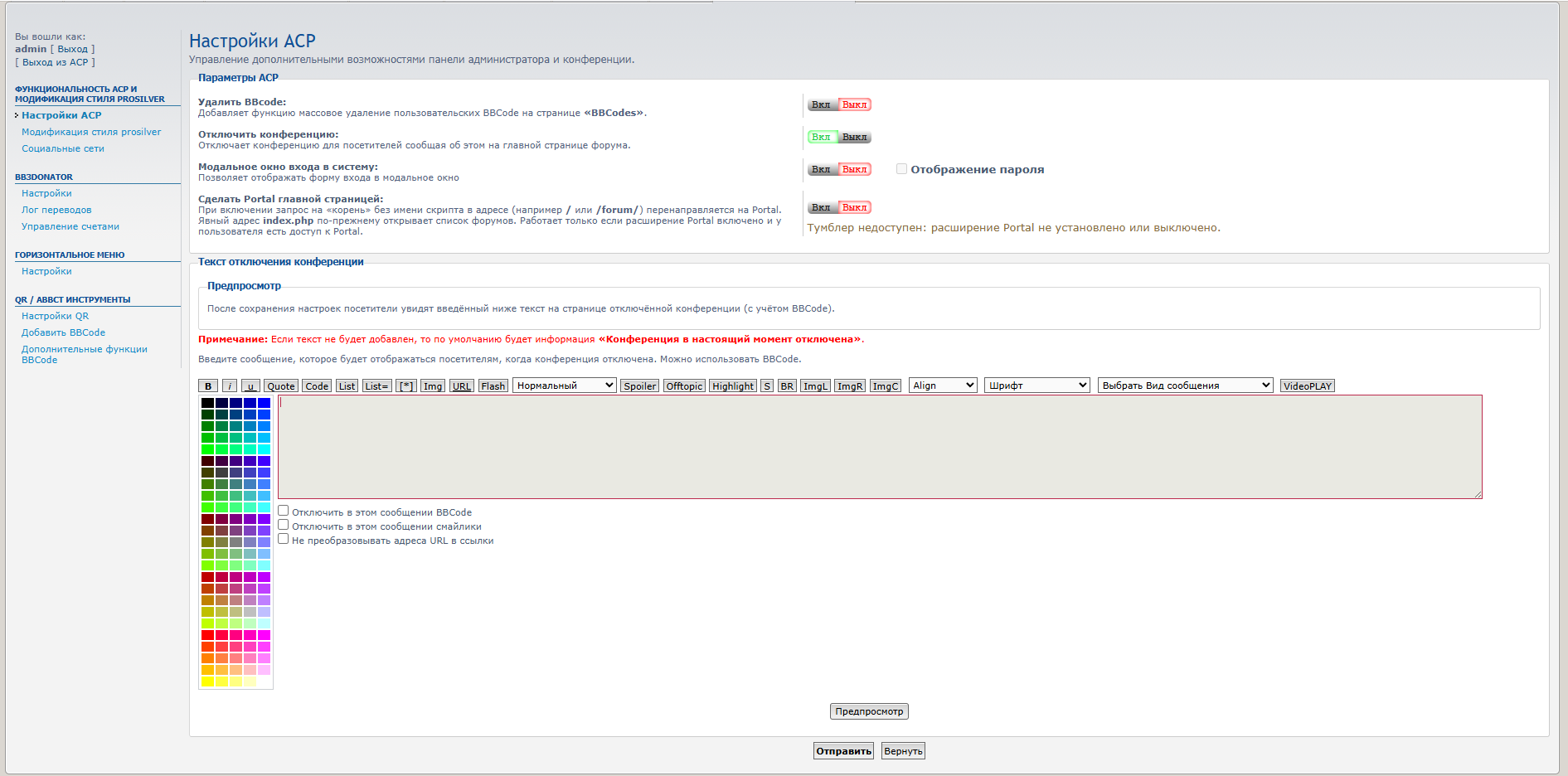Image resolution: width=1568 pixels, height=776 pixels.
Task: Check 'Отключить в этом сообщении смайлики'
Action: coord(284,526)
